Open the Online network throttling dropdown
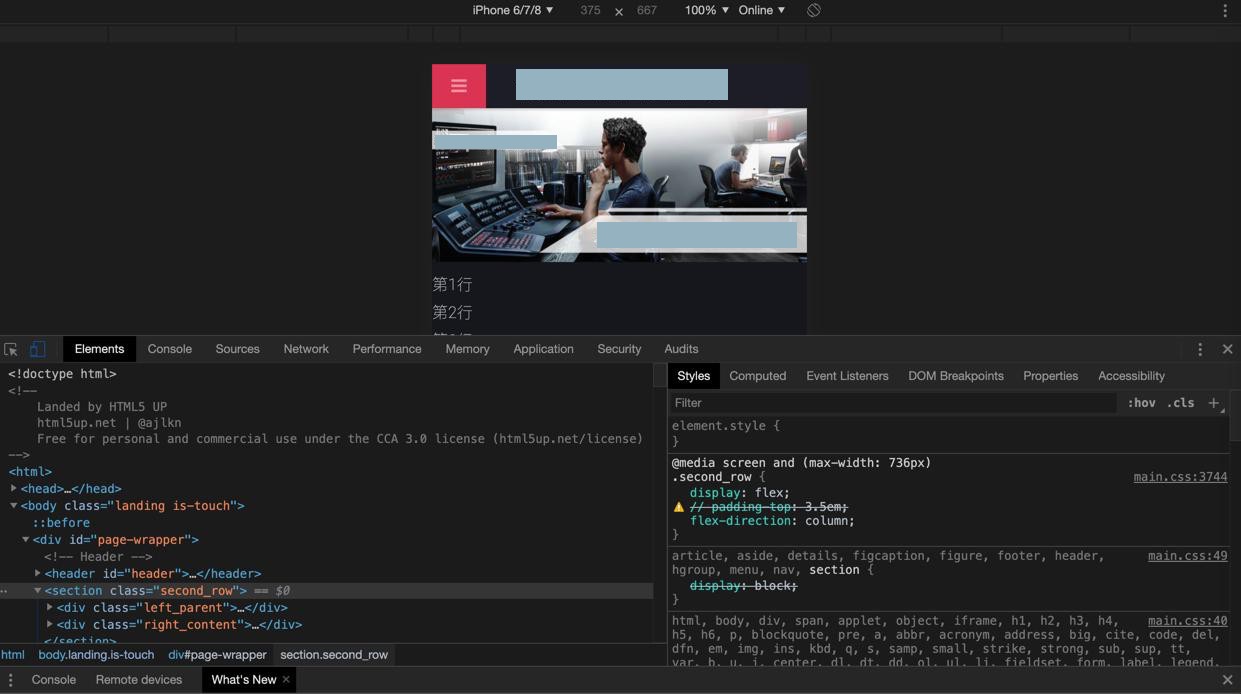Screen dimensions: 1241x694 pyautogui.click(x=761, y=10)
